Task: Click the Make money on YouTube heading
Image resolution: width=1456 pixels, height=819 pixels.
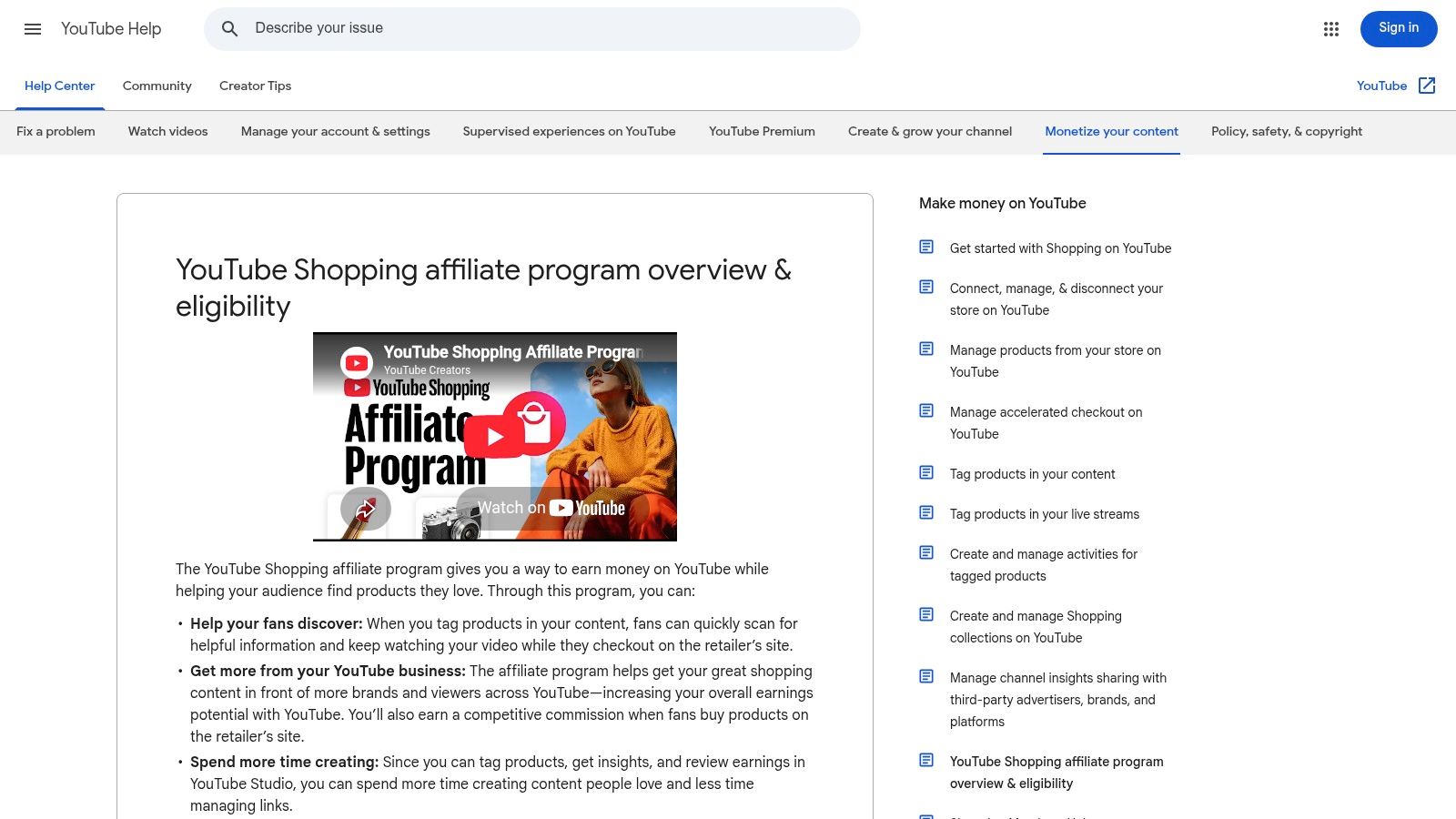Action: [x=1002, y=203]
